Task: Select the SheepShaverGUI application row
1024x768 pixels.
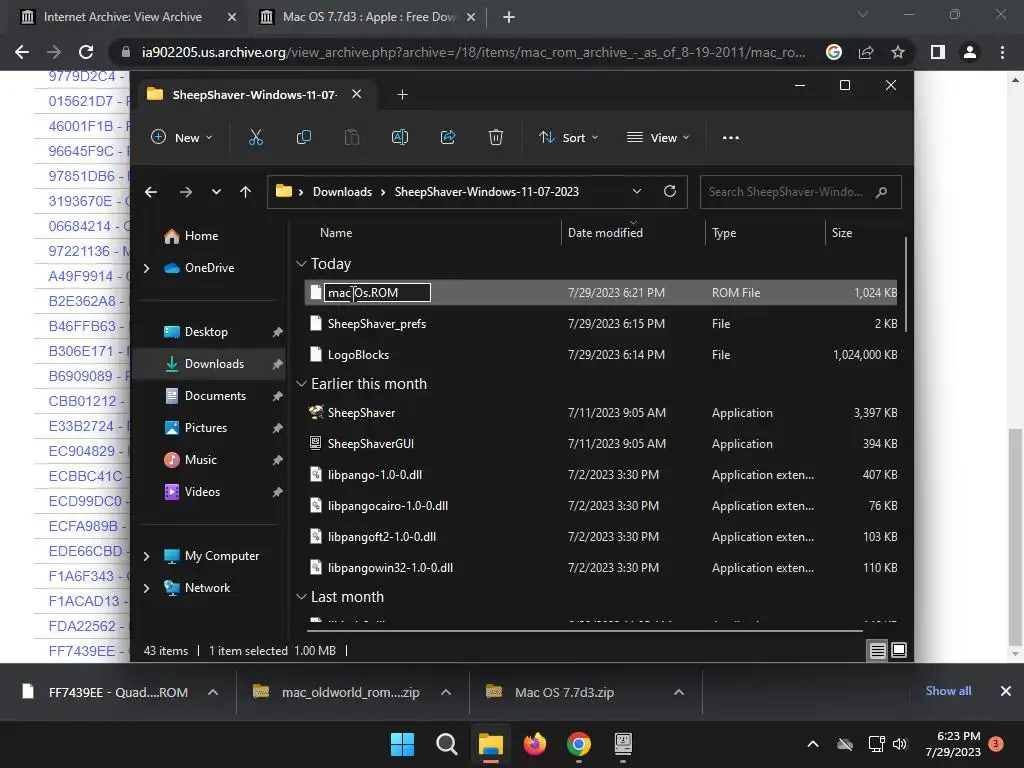Action: pos(601,444)
